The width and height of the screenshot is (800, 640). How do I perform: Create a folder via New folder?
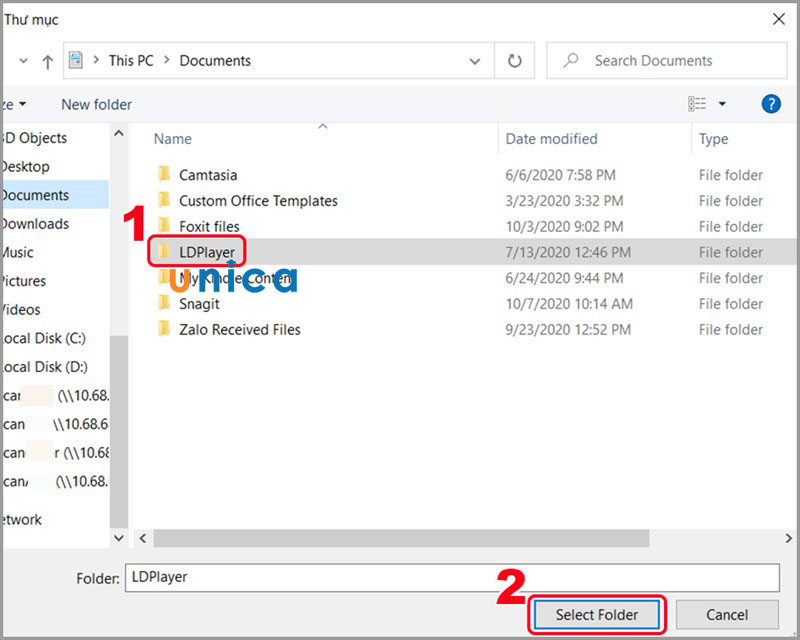click(95, 104)
